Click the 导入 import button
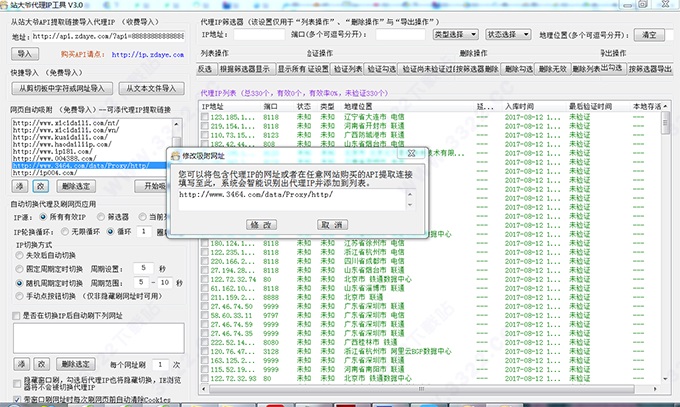680x407 pixels. click(x=25, y=53)
